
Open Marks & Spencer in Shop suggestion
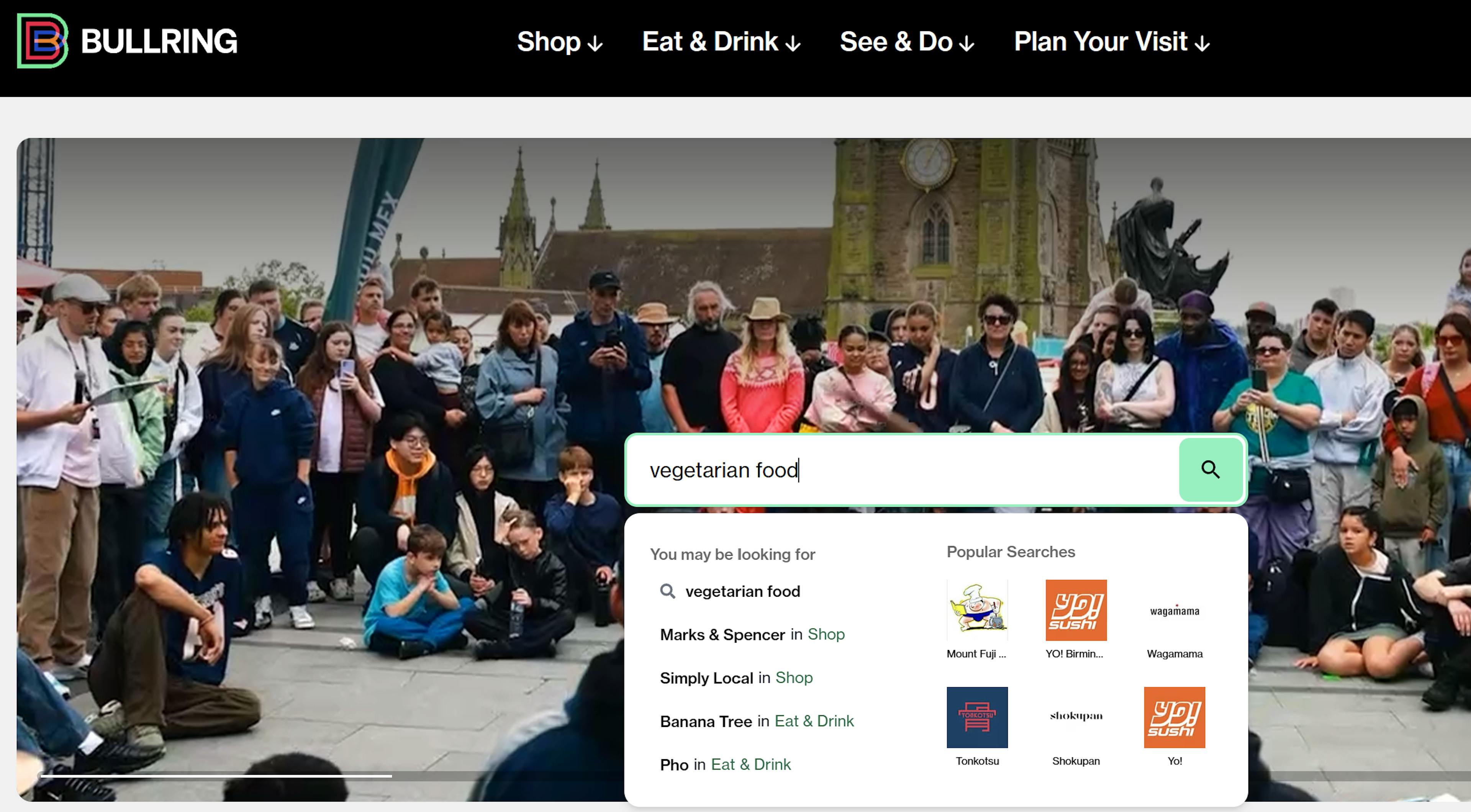click(752, 634)
